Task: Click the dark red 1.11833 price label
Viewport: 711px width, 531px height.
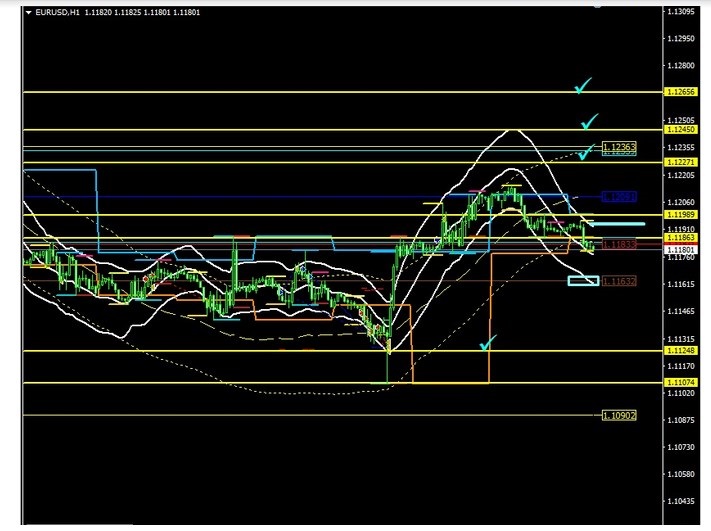Action: pyautogui.click(x=619, y=244)
